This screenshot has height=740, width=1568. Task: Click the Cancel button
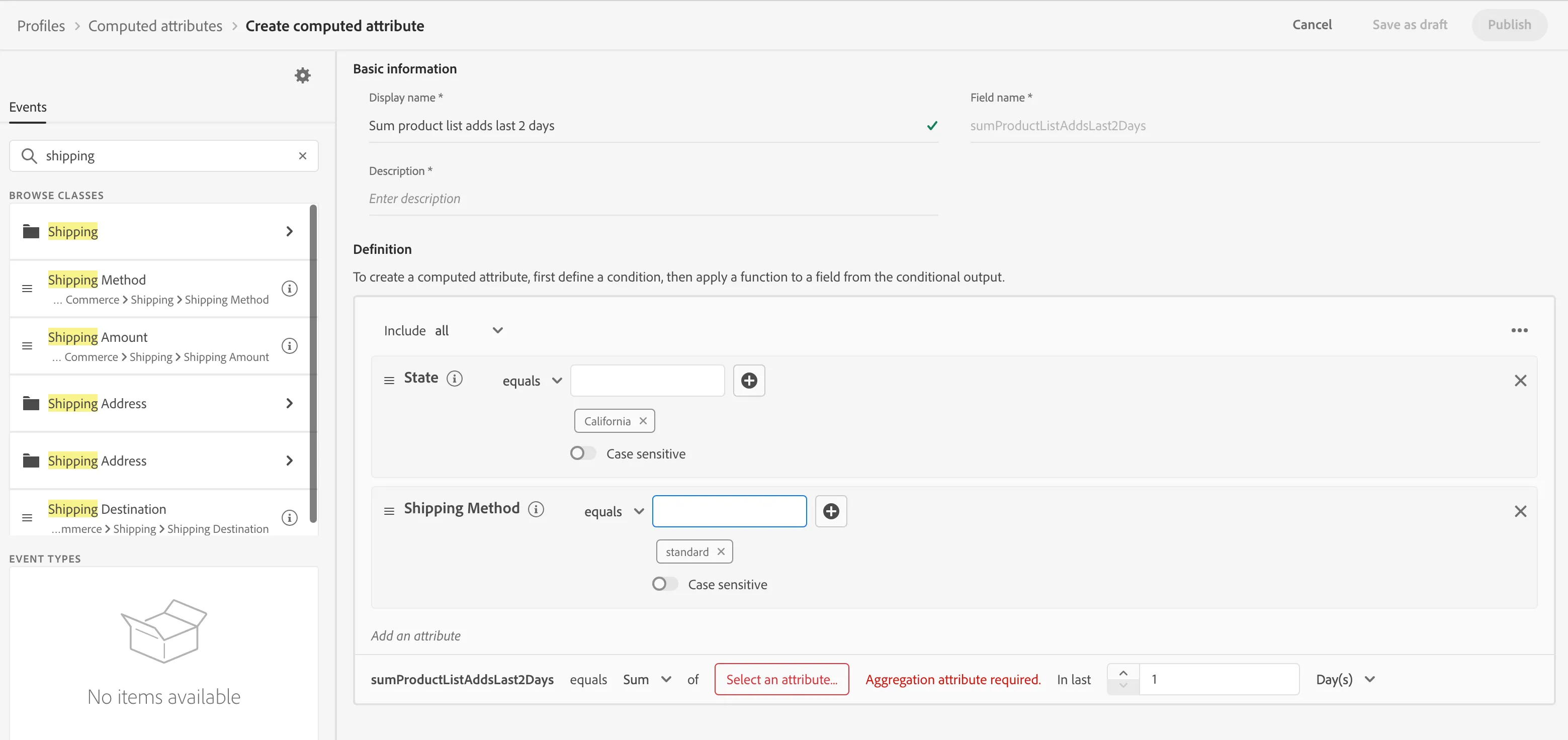1312,25
